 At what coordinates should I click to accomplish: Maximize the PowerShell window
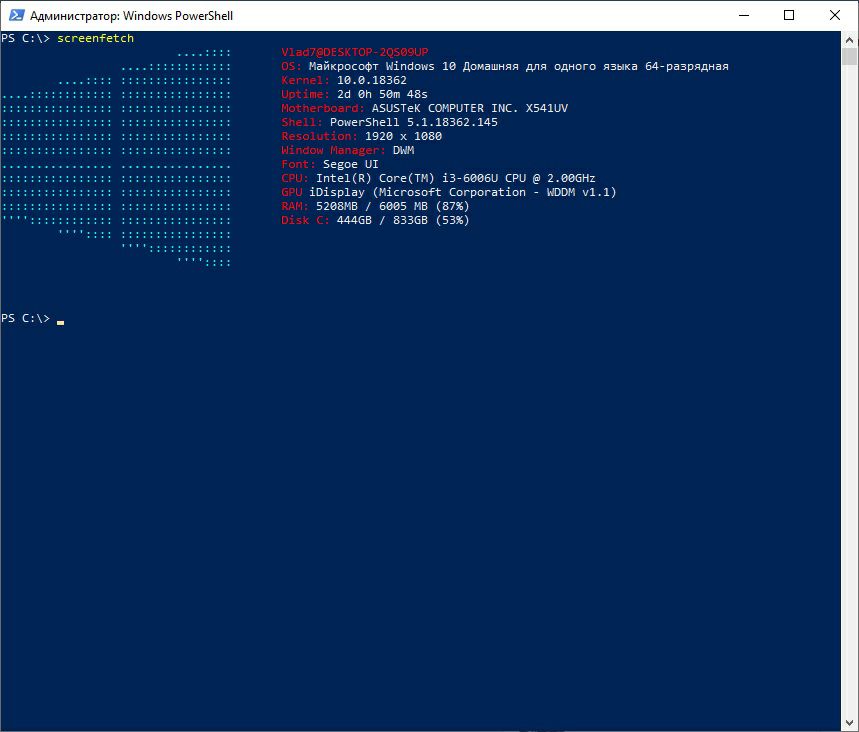(x=789, y=15)
